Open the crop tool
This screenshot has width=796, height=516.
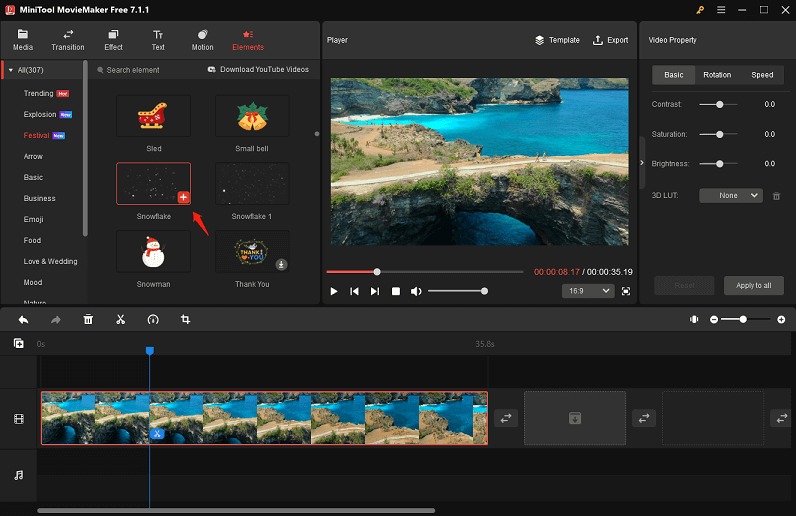click(x=185, y=319)
